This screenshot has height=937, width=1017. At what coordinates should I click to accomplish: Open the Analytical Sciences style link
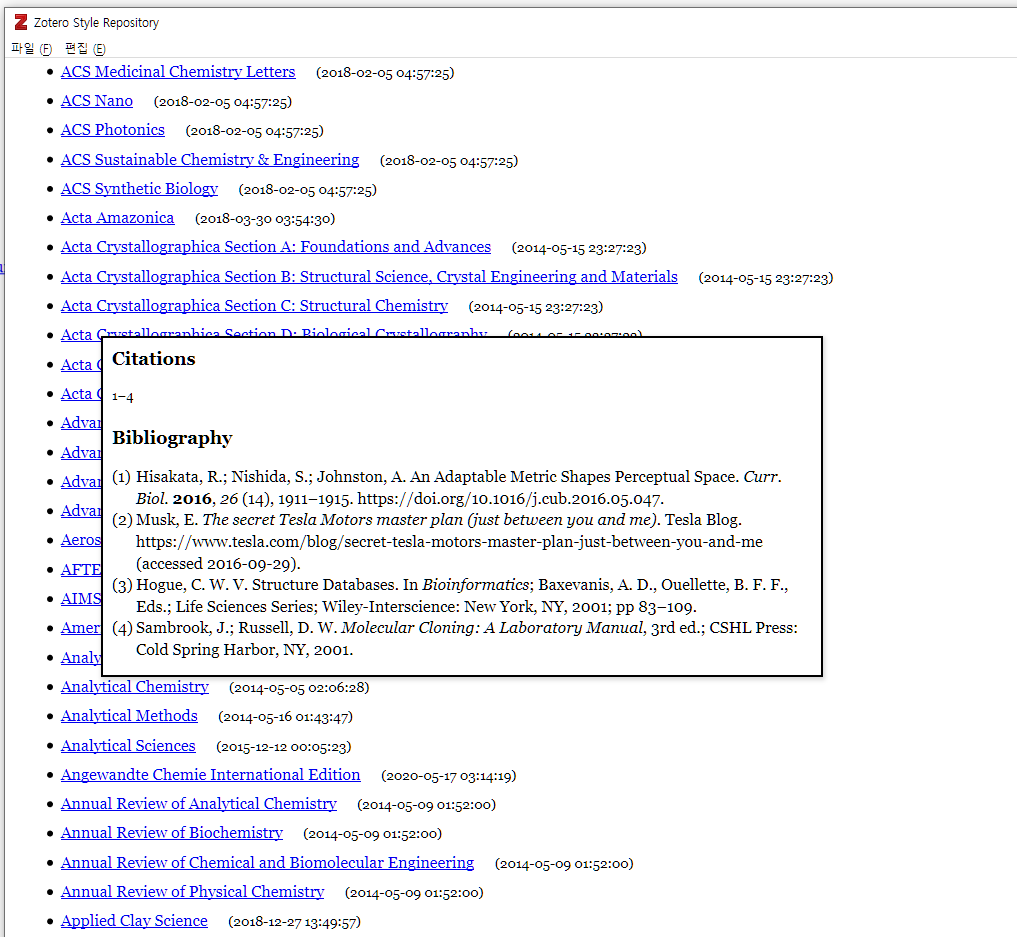coord(128,746)
